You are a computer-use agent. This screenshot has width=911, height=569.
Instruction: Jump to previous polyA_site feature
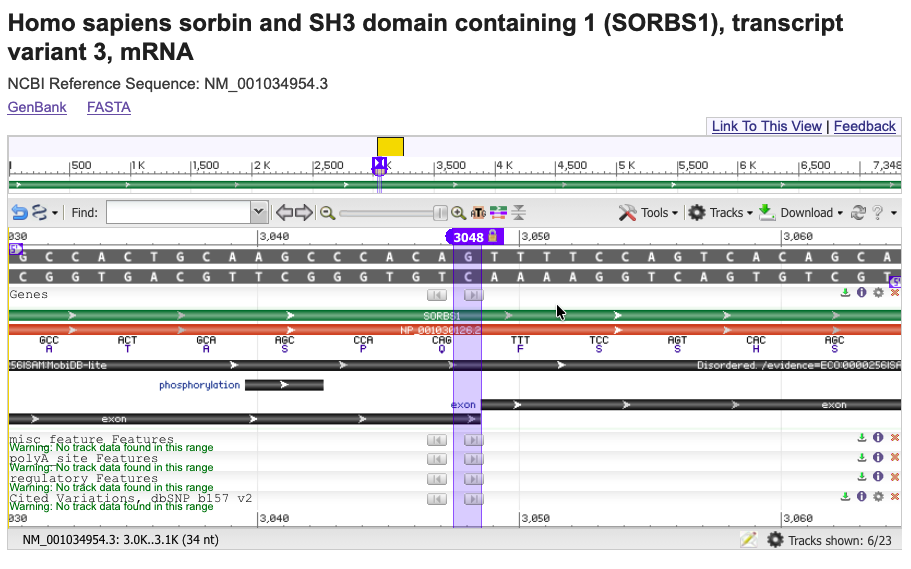pyautogui.click(x=437, y=460)
